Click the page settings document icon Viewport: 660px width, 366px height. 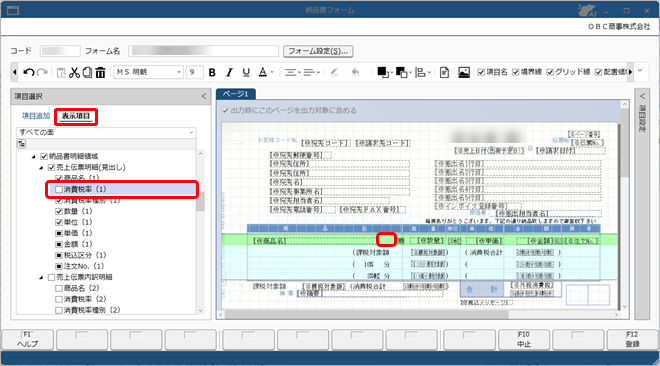tap(444, 72)
